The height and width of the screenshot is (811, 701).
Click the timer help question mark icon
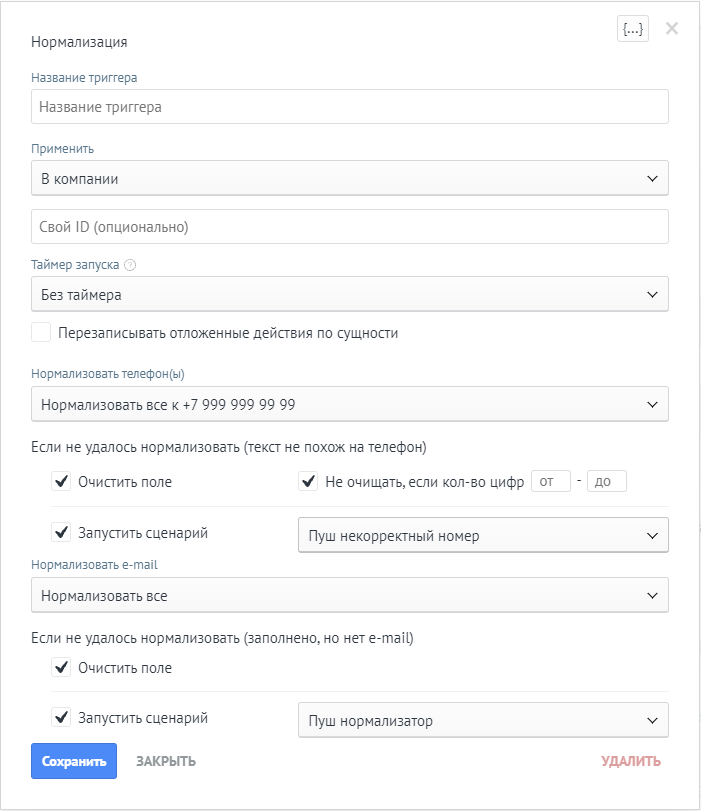pyautogui.click(x=130, y=266)
